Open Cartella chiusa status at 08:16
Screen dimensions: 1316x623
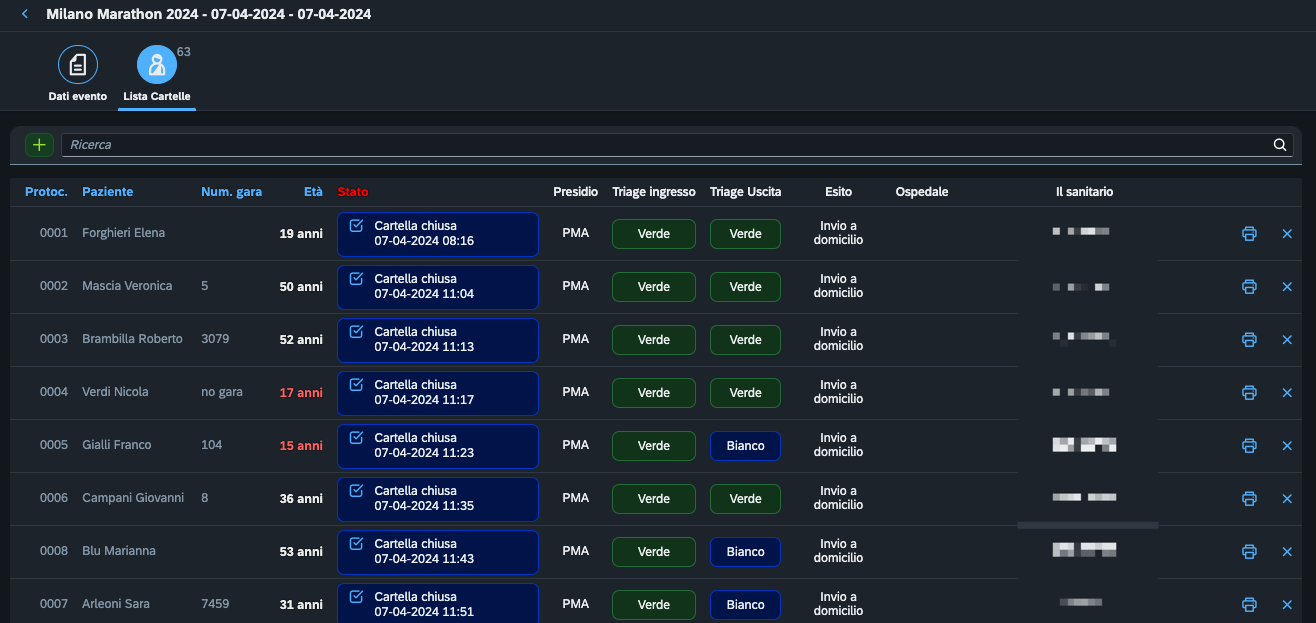[x=438, y=234]
